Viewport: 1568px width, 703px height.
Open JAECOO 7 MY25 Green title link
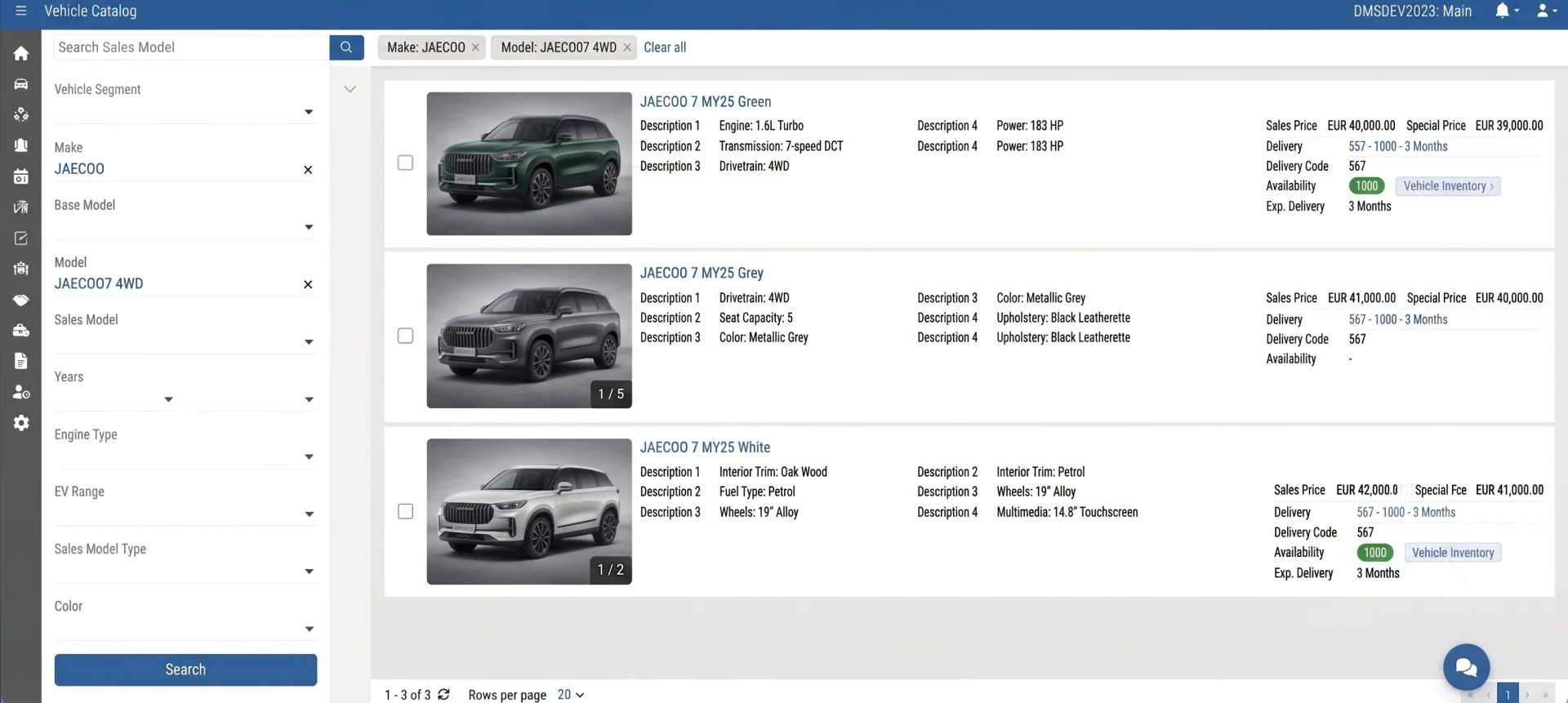(x=706, y=102)
